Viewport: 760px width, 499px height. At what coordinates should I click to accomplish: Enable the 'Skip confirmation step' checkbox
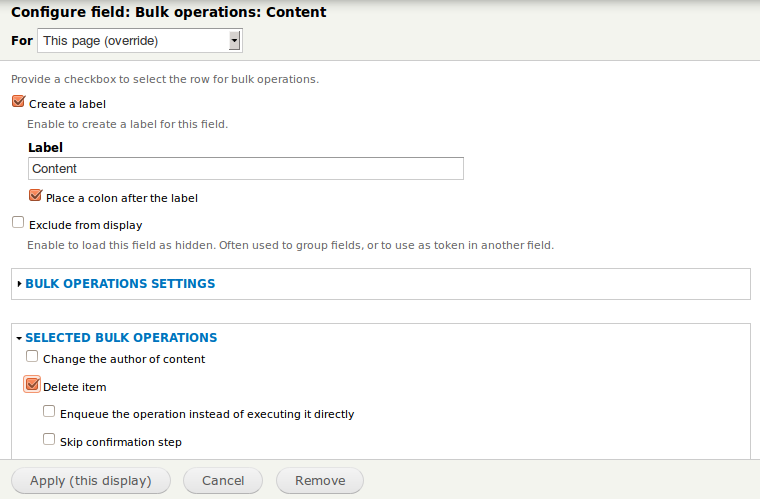[49, 439]
